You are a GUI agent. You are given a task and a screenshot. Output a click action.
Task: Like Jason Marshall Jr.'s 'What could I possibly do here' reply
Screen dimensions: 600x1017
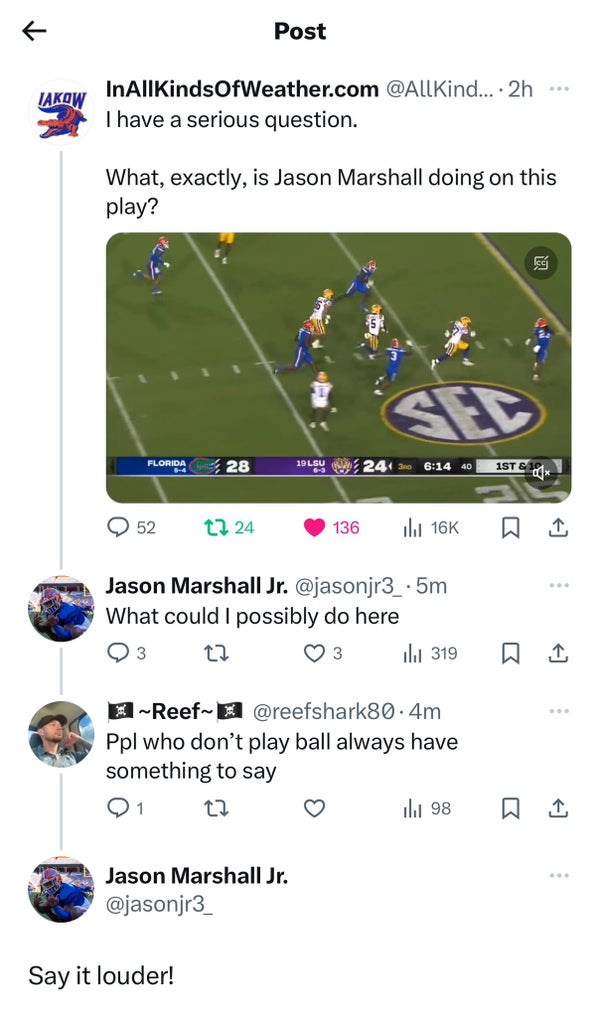coord(314,653)
